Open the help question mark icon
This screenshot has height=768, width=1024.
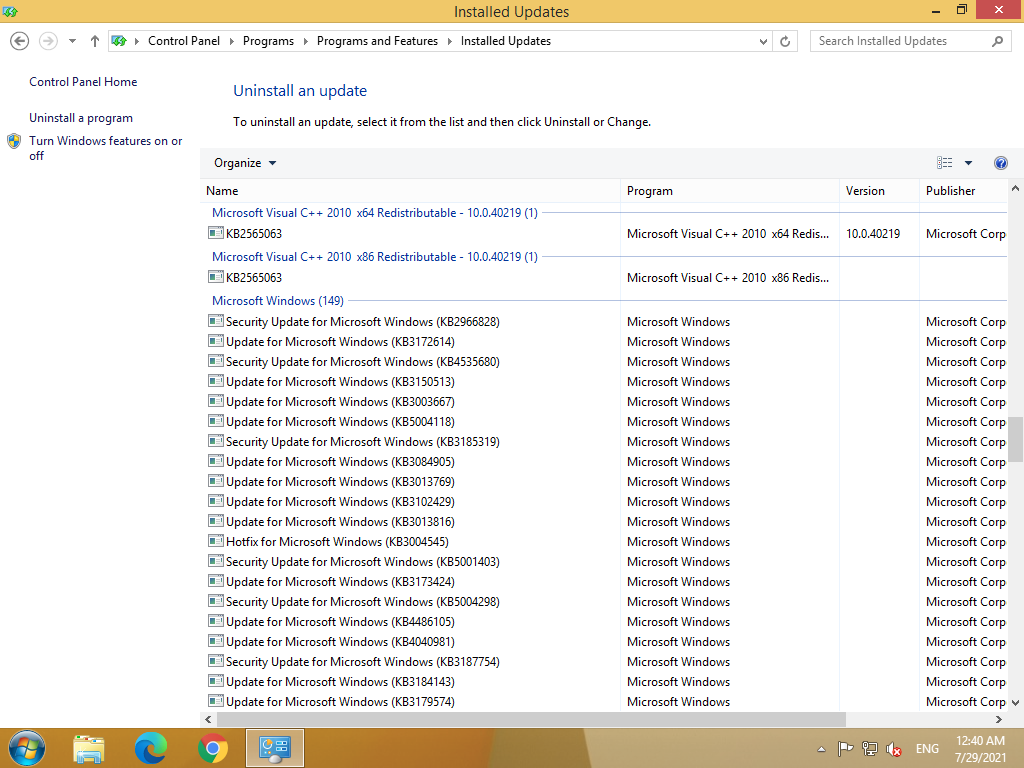pyautogui.click(x=1000, y=163)
